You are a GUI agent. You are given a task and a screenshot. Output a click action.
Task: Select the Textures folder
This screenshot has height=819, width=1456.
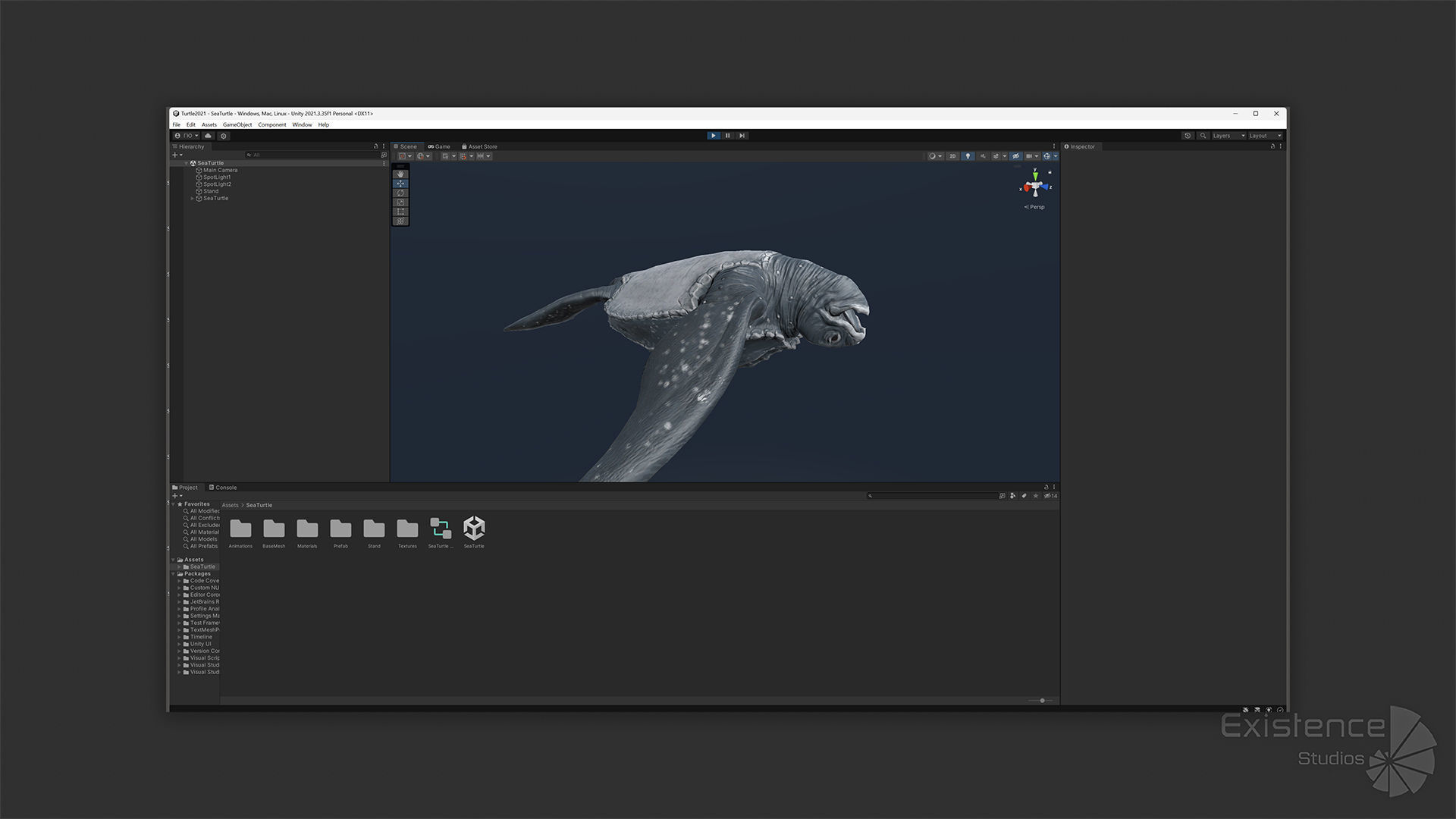pyautogui.click(x=407, y=529)
